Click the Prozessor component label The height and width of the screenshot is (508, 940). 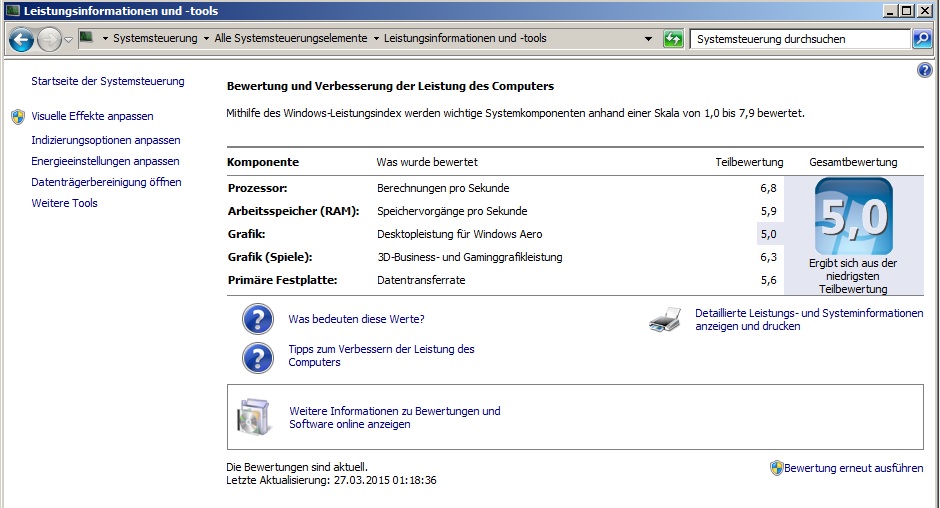[257, 188]
